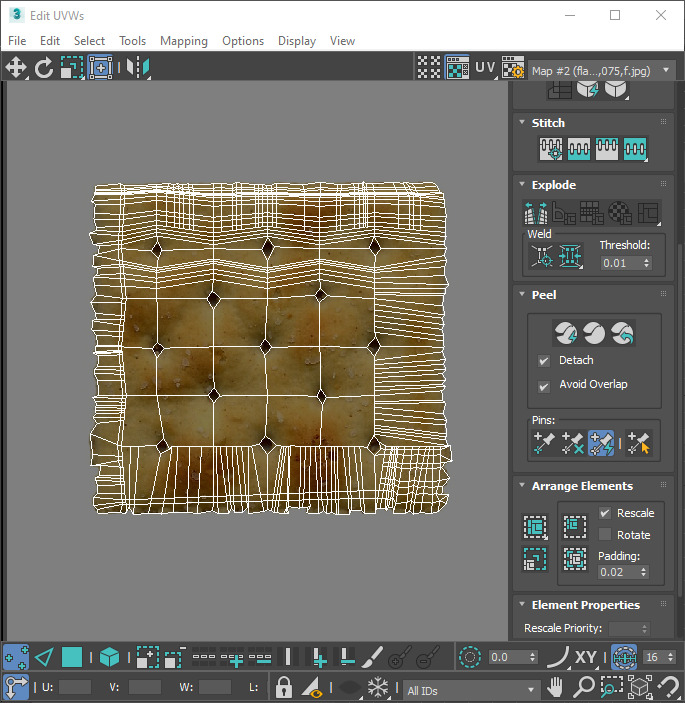Open the Map #2 texture dropdown
The width and height of the screenshot is (685, 703).
[x=601, y=70]
